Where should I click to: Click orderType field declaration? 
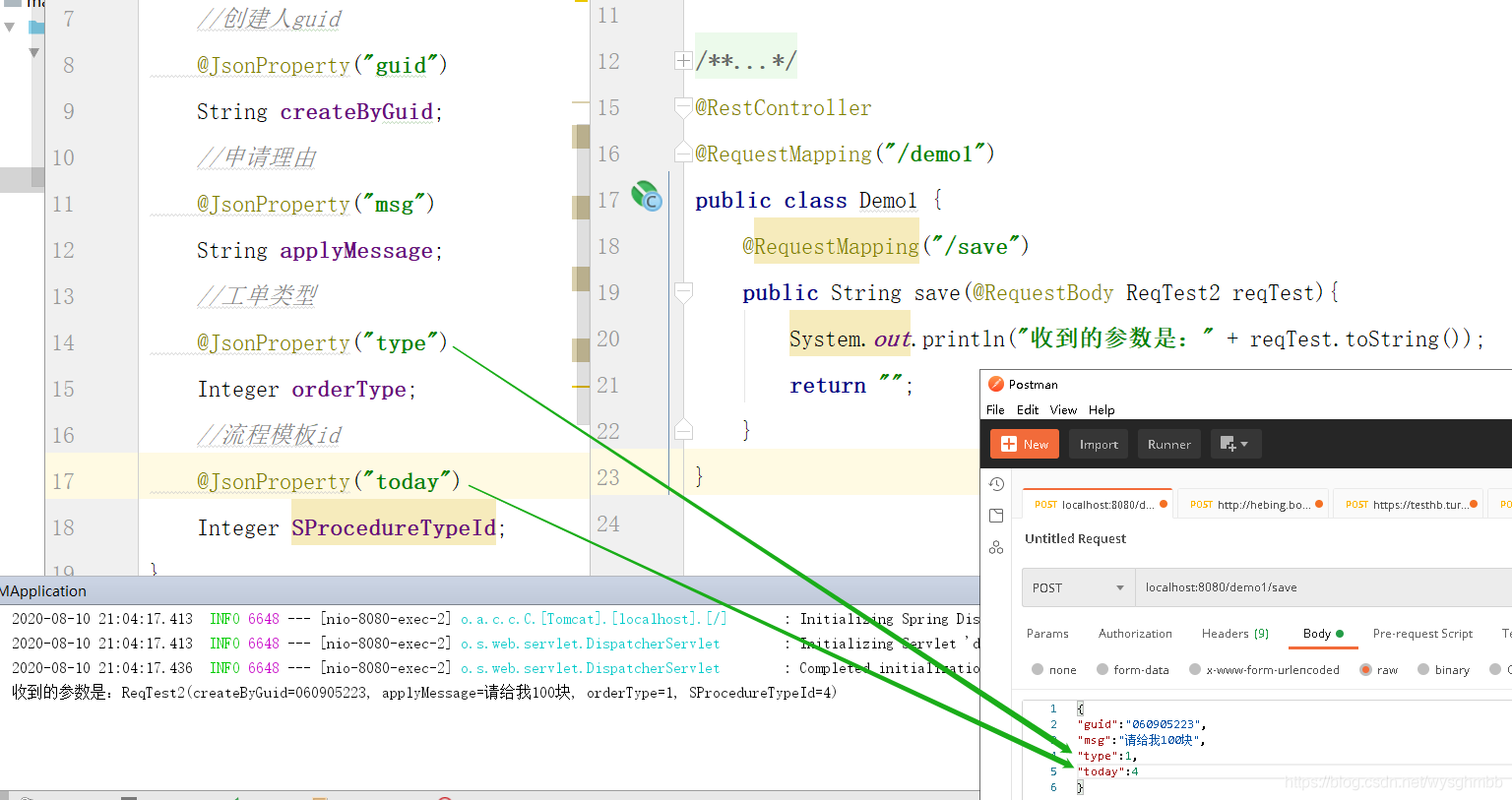pyautogui.click(x=307, y=389)
